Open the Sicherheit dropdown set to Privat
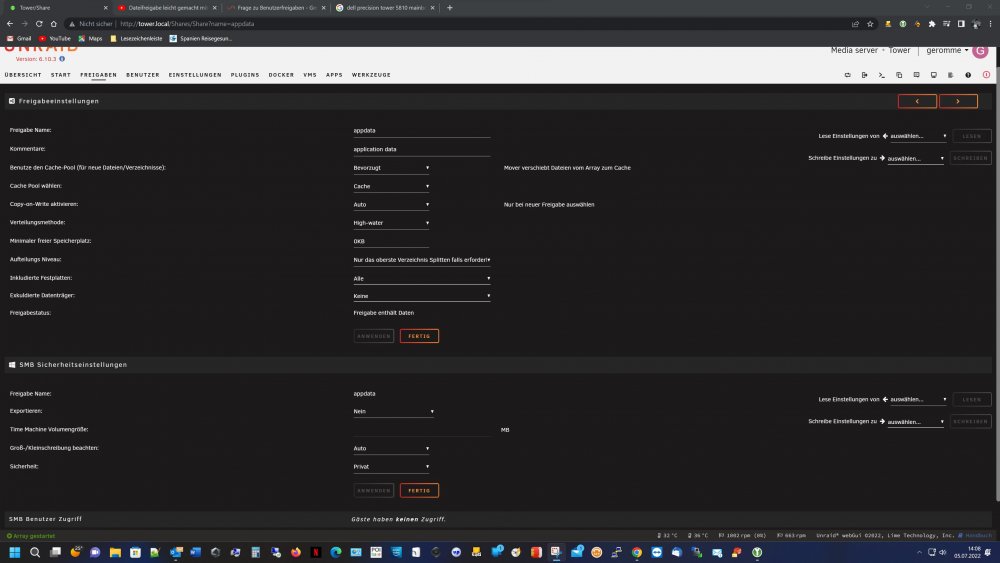The image size is (1000, 563). (x=391, y=467)
